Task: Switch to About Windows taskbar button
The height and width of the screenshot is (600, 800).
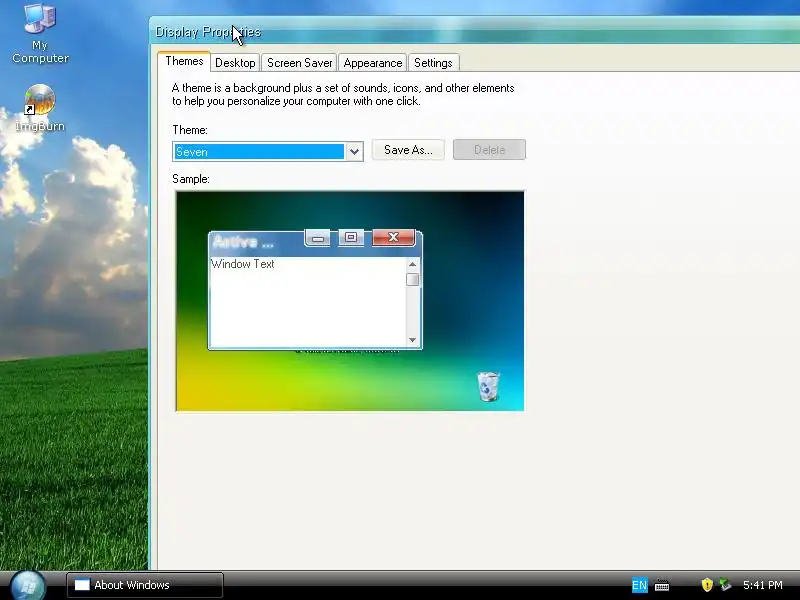Action: coord(145,585)
